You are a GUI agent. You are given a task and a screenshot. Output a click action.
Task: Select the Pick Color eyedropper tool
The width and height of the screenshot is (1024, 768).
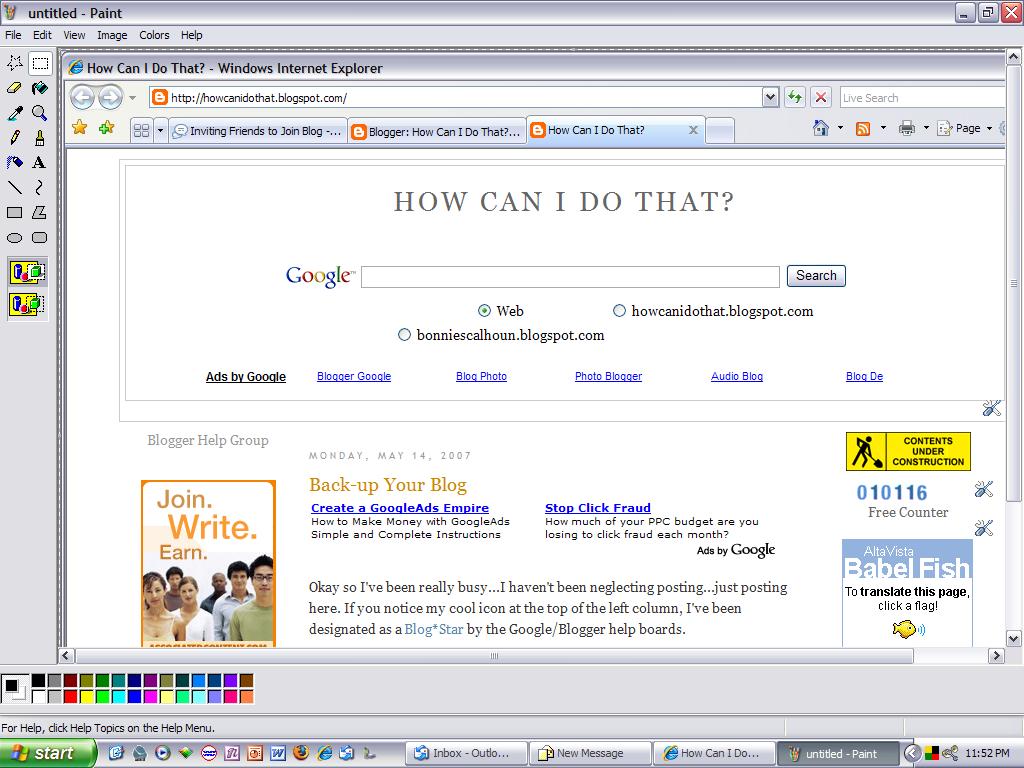pyautogui.click(x=14, y=113)
